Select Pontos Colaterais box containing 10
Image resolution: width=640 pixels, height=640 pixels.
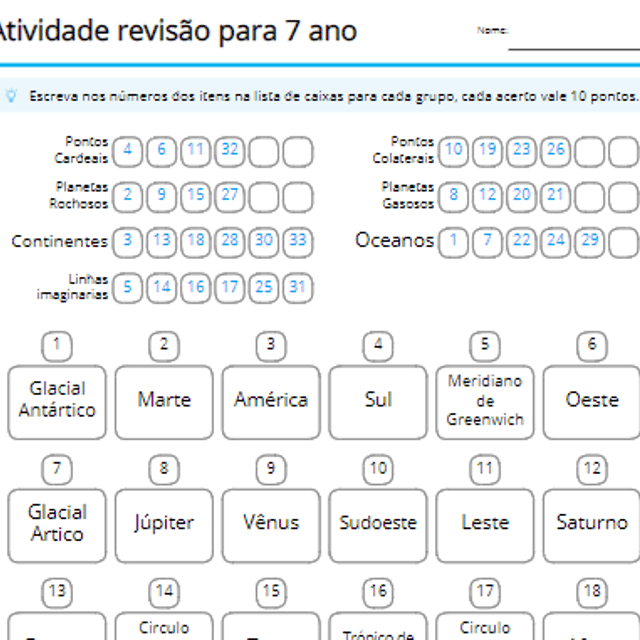(453, 152)
